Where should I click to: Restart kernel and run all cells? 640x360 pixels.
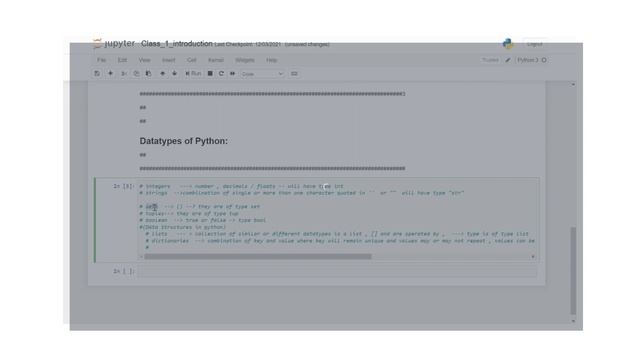[x=233, y=73]
